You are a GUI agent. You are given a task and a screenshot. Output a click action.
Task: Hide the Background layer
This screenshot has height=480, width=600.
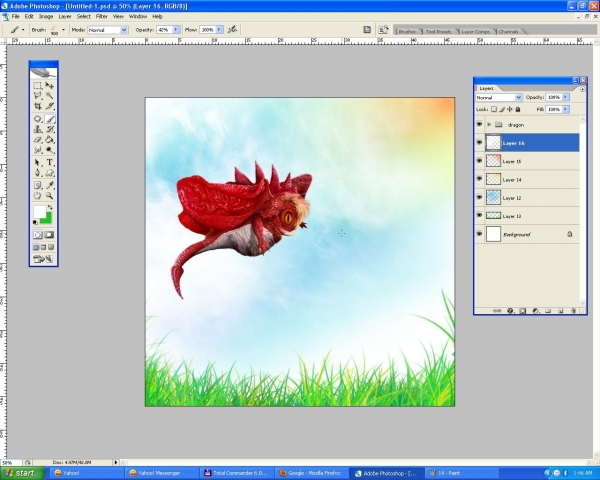479,233
